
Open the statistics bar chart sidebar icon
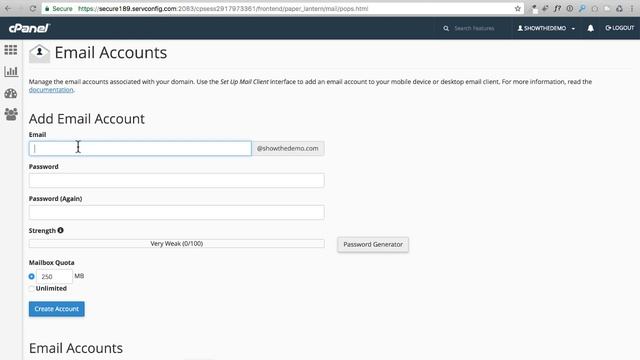[x=11, y=71]
